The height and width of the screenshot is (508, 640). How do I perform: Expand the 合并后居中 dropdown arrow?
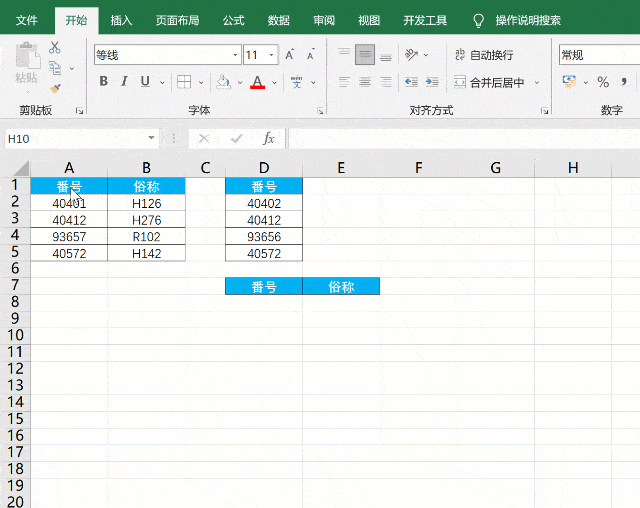coord(537,82)
